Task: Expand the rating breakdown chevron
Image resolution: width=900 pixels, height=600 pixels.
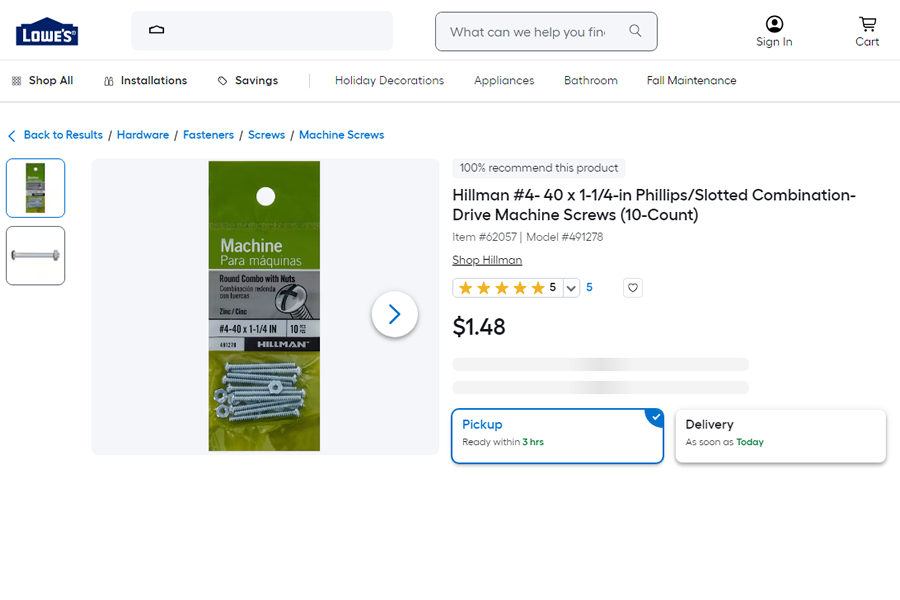Action: coord(571,288)
